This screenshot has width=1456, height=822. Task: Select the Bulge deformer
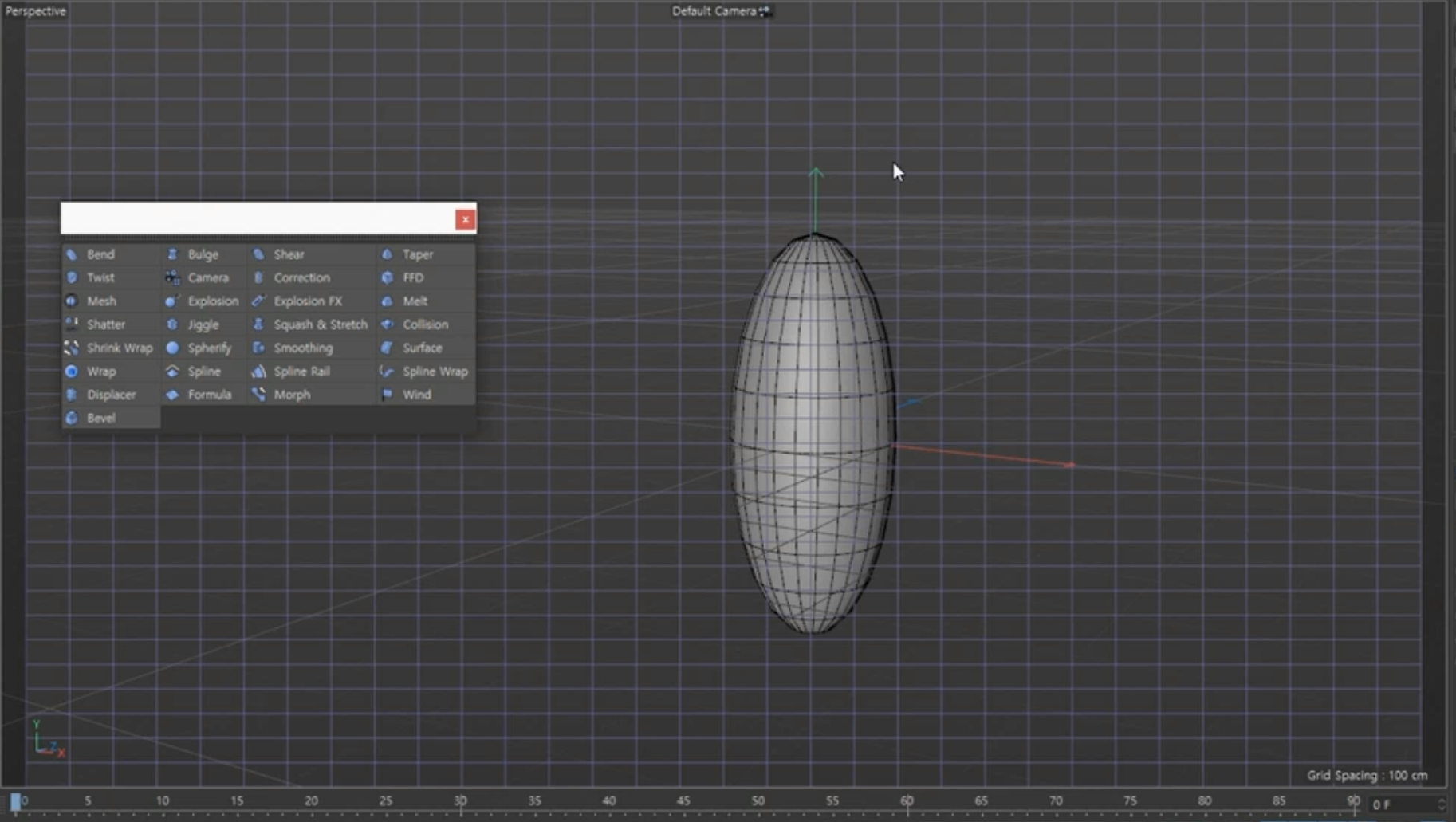click(x=203, y=254)
